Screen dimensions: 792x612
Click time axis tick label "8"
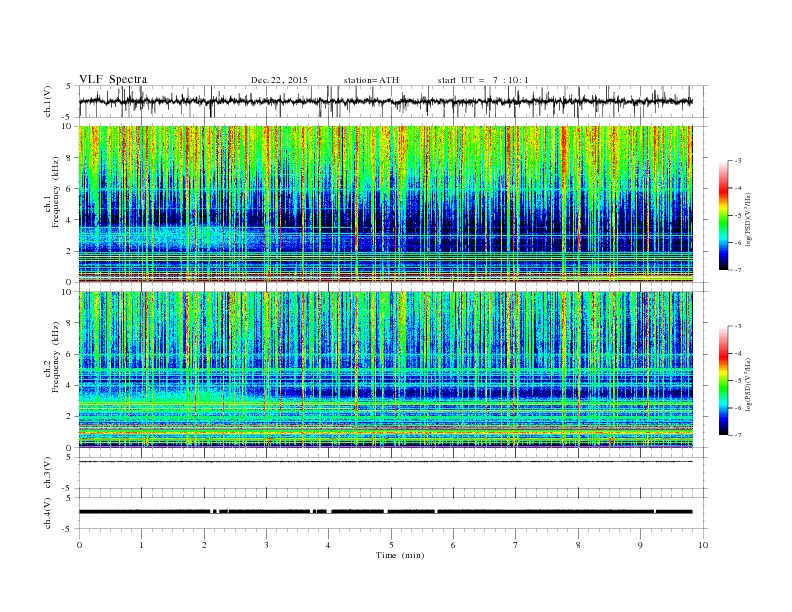pos(578,545)
